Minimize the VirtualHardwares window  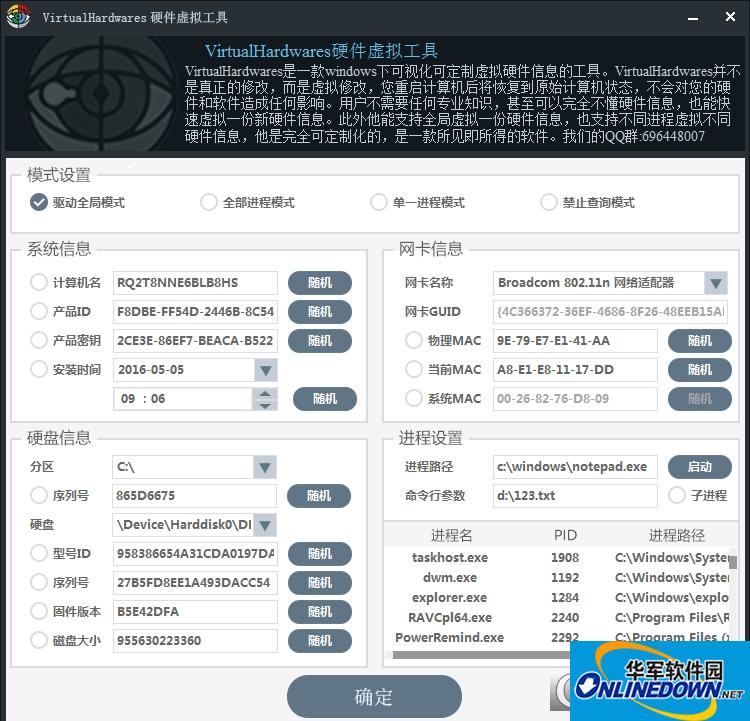pos(693,19)
